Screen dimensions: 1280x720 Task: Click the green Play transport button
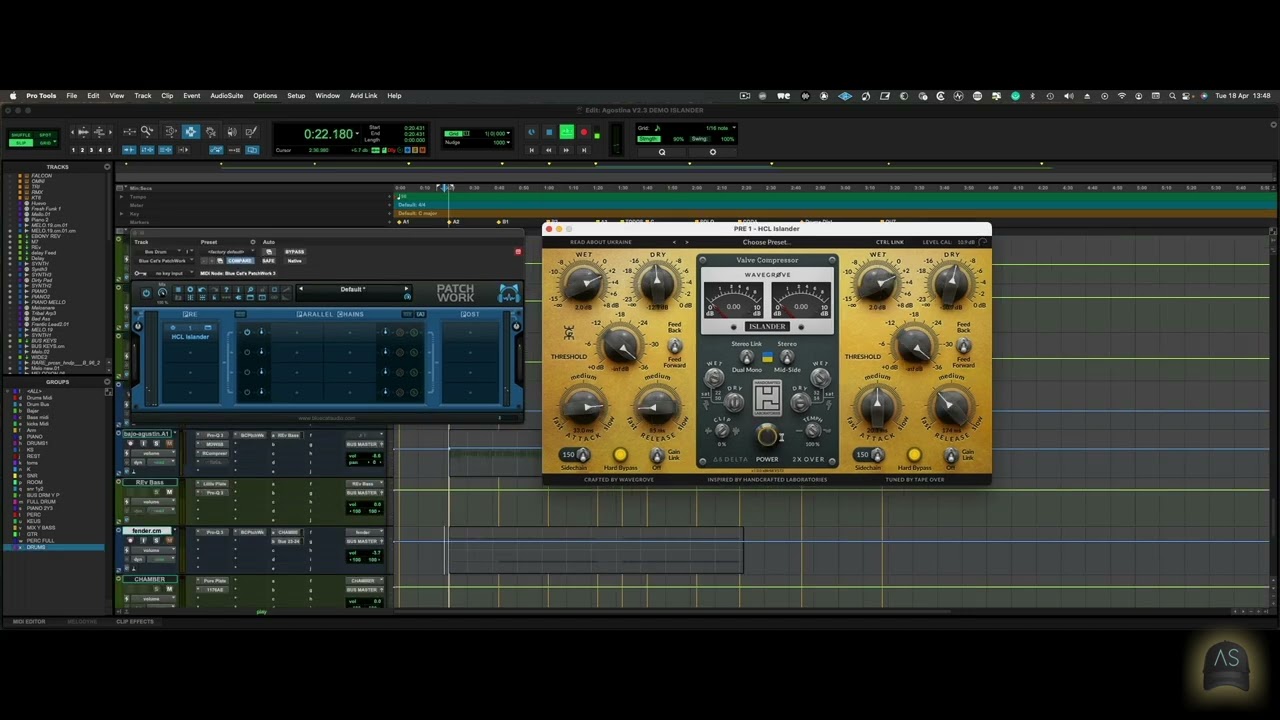pyautogui.click(x=567, y=132)
